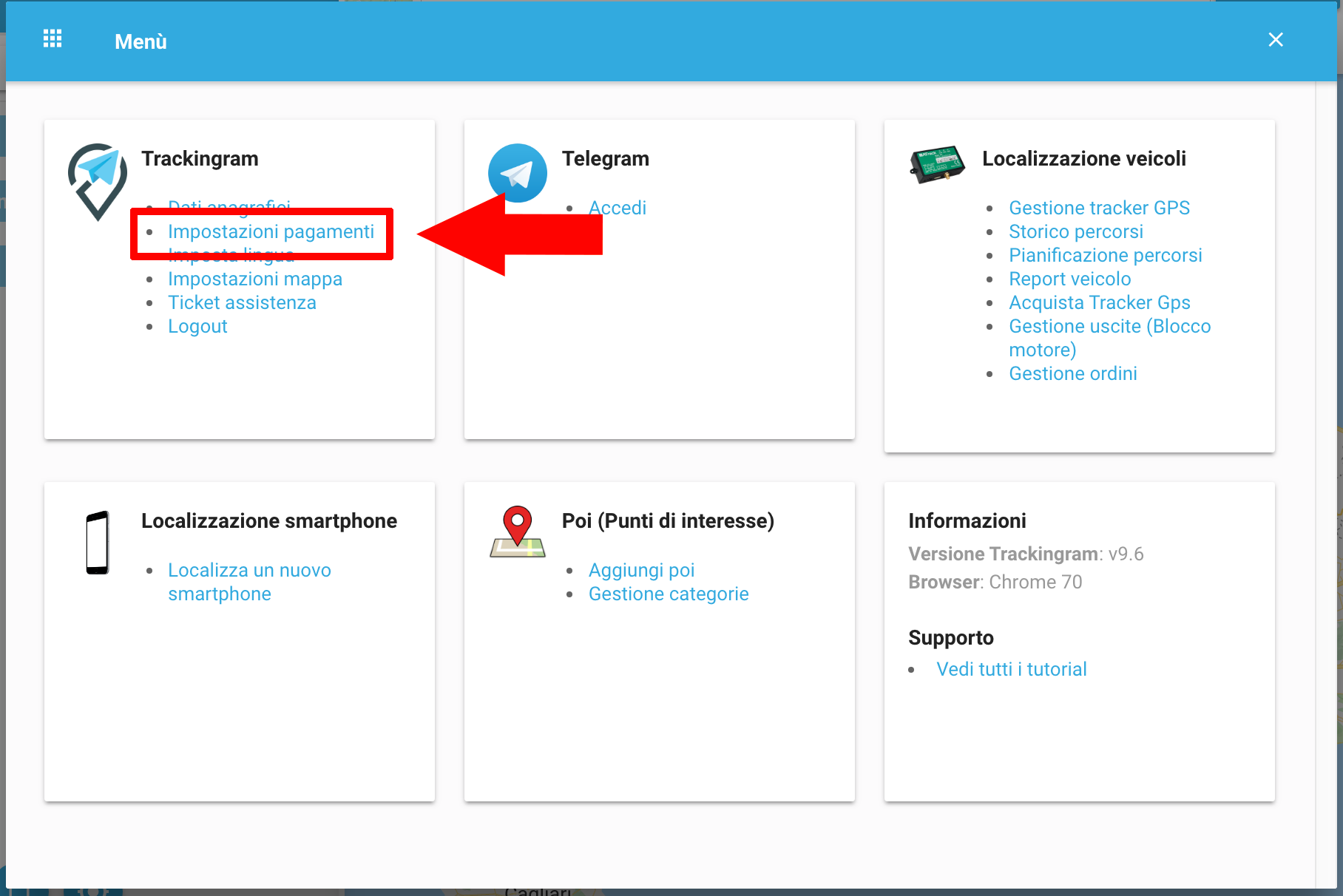Click Localizza un nuovo smartphone
The width and height of the screenshot is (1343, 896).
point(249,582)
